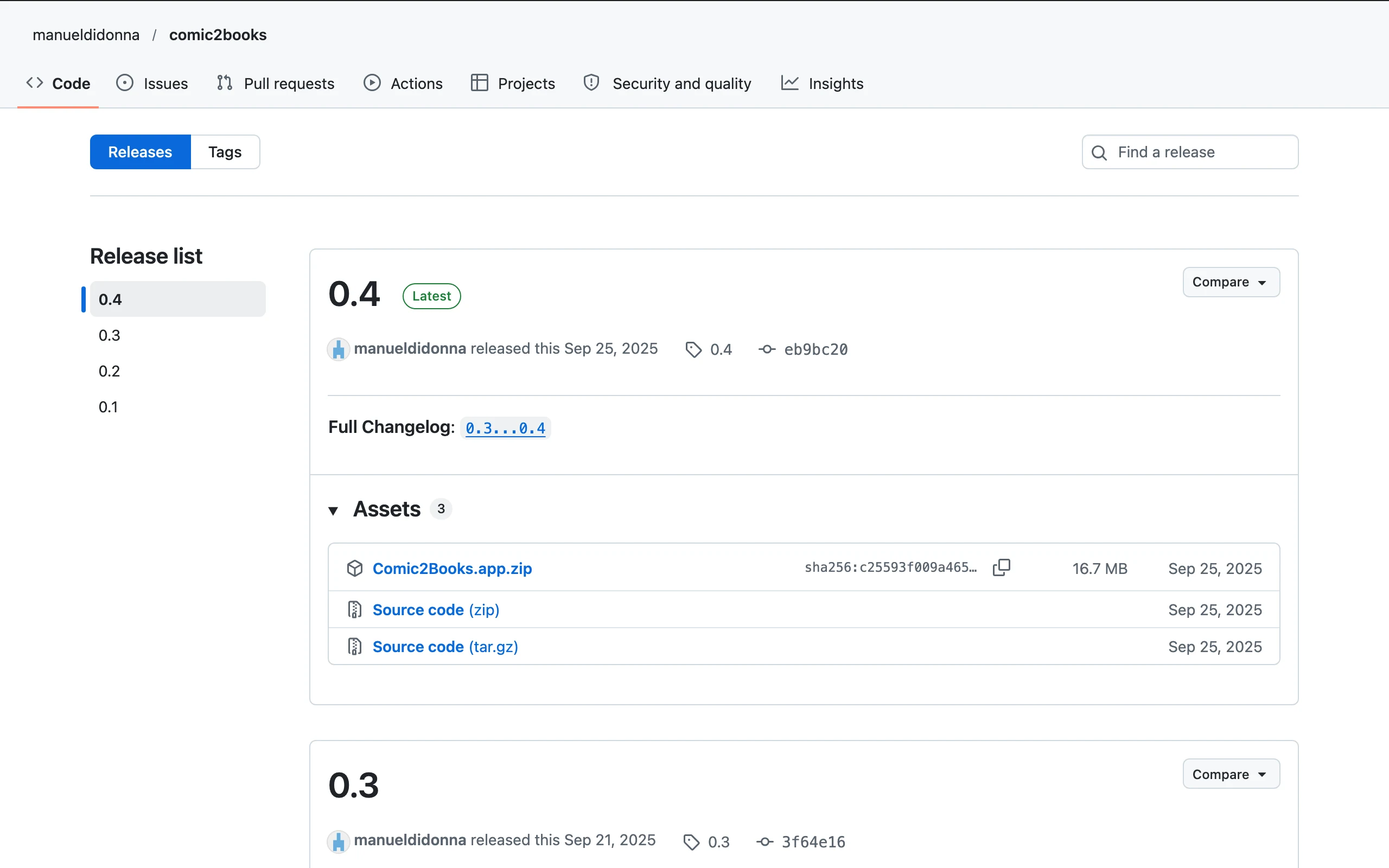Open the Issues tab
This screenshot has height=868, width=1389.
coord(152,83)
